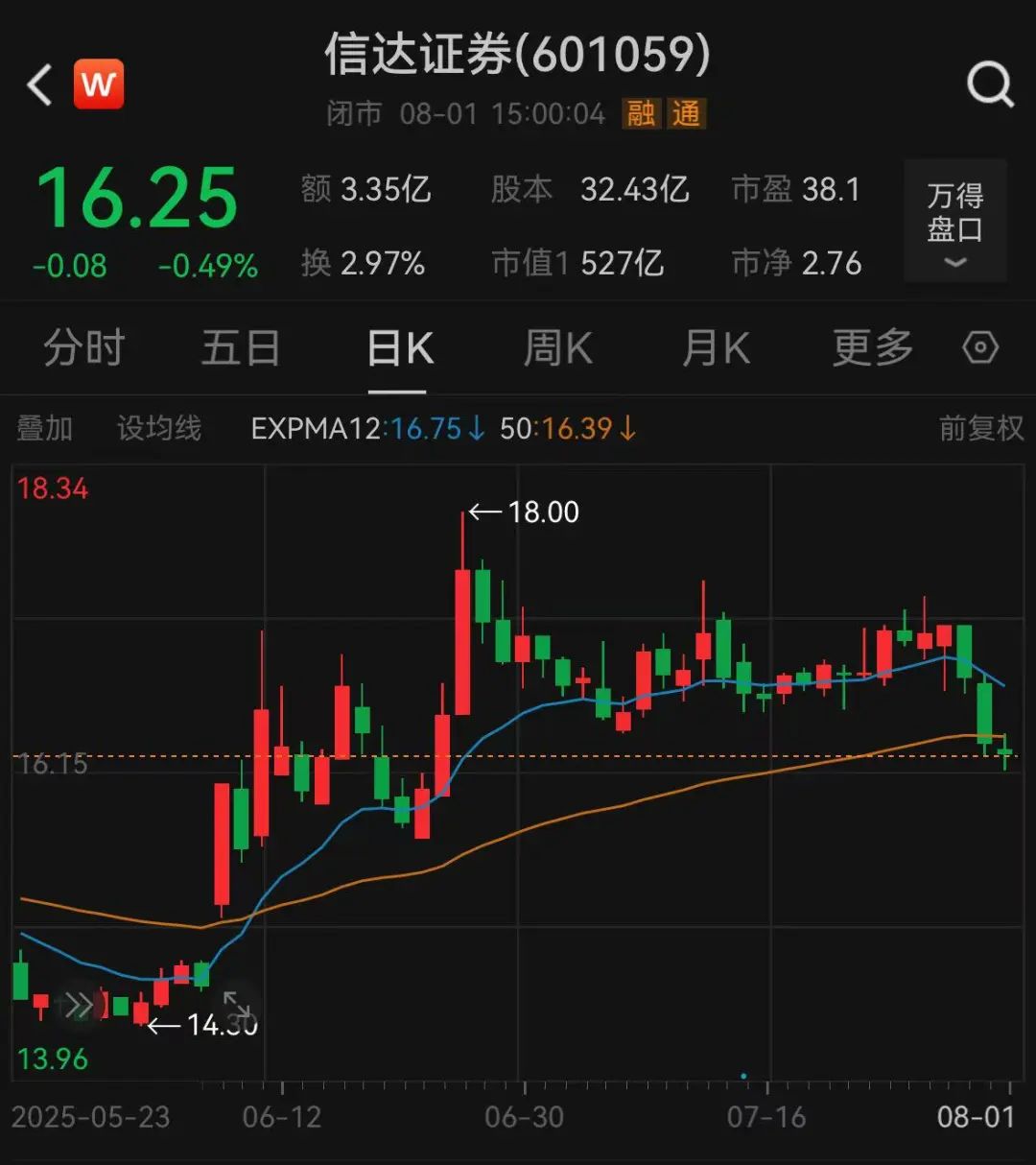Tap the 14.30 low price marker
The width and height of the screenshot is (1036, 1165).
coord(203,1025)
